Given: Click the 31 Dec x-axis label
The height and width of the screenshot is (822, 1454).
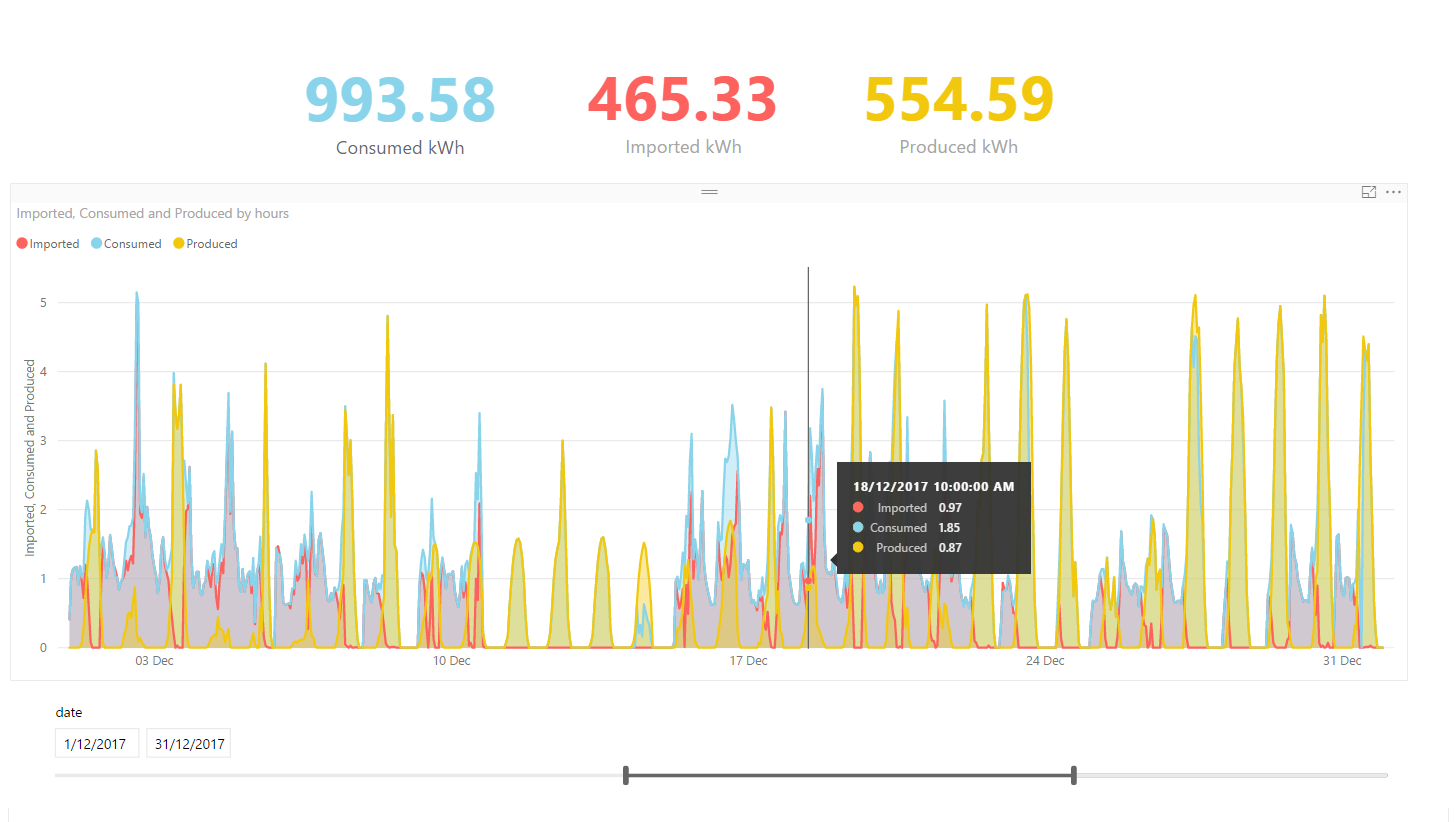Looking at the screenshot, I should [x=1342, y=661].
